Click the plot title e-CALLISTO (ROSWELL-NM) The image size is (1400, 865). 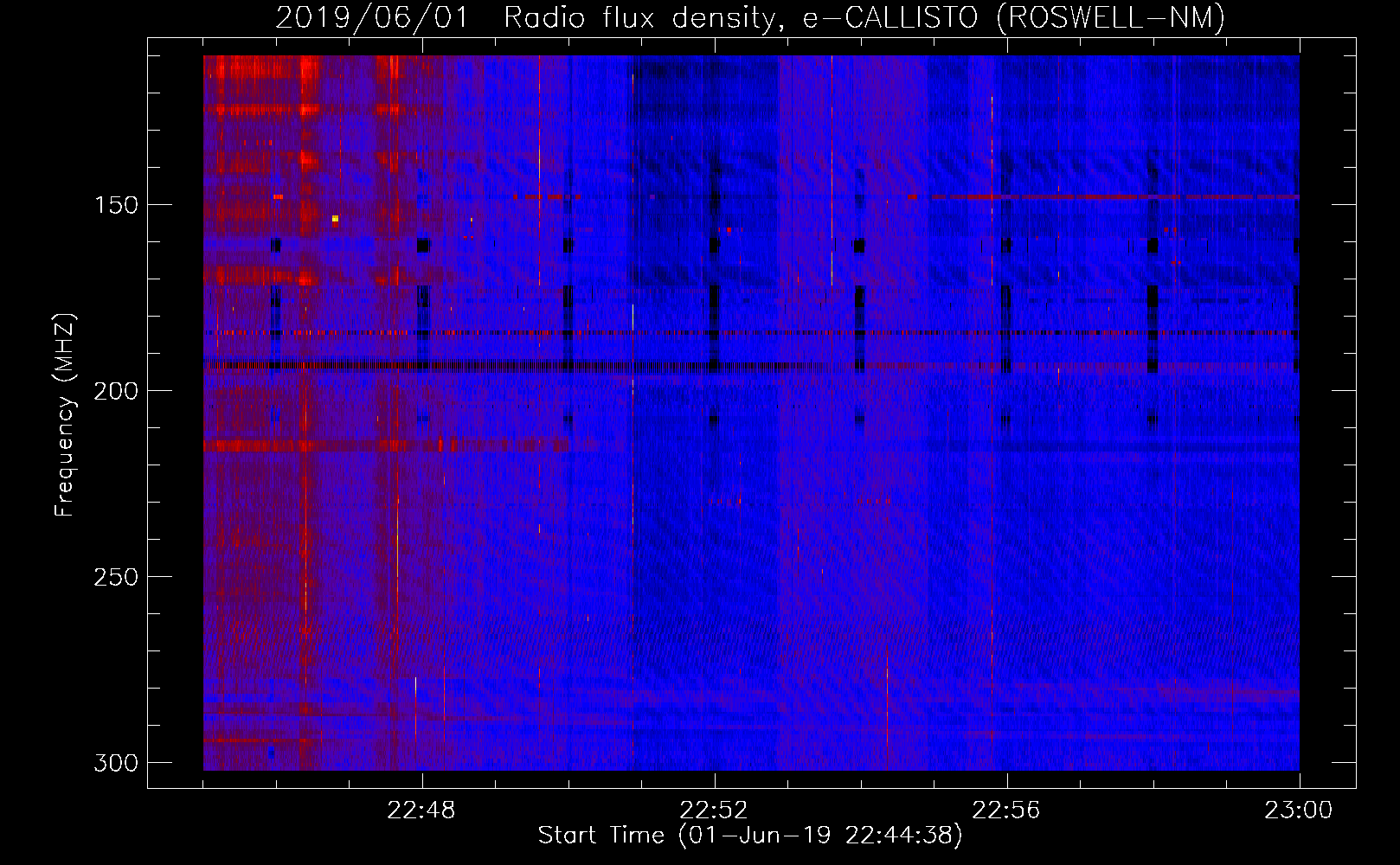tap(1014, 17)
